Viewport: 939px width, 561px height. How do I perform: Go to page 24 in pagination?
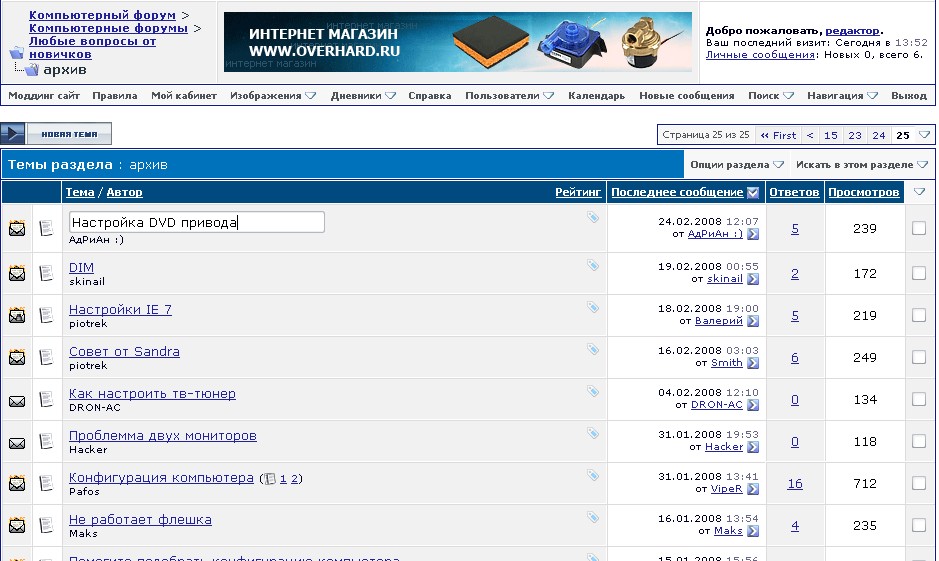click(879, 135)
